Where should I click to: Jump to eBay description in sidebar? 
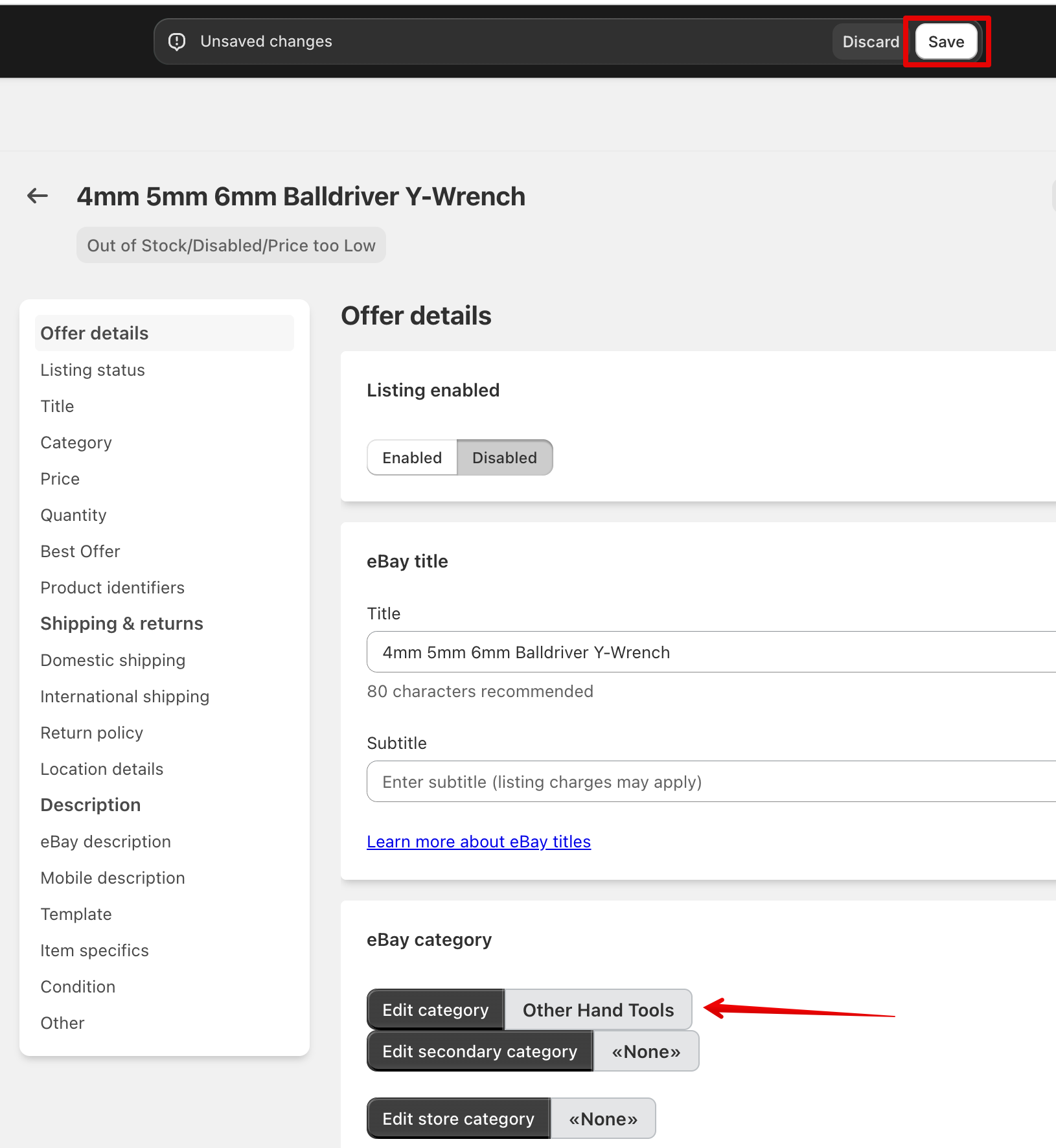coord(106,842)
